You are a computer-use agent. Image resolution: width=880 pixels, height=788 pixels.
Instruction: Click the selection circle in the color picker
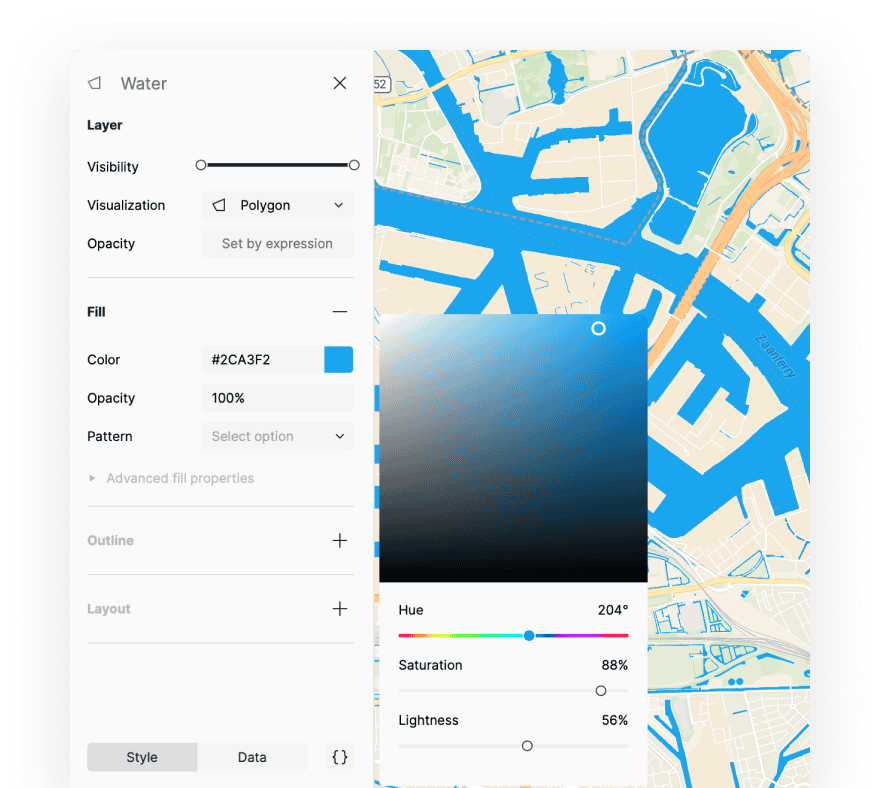(598, 328)
